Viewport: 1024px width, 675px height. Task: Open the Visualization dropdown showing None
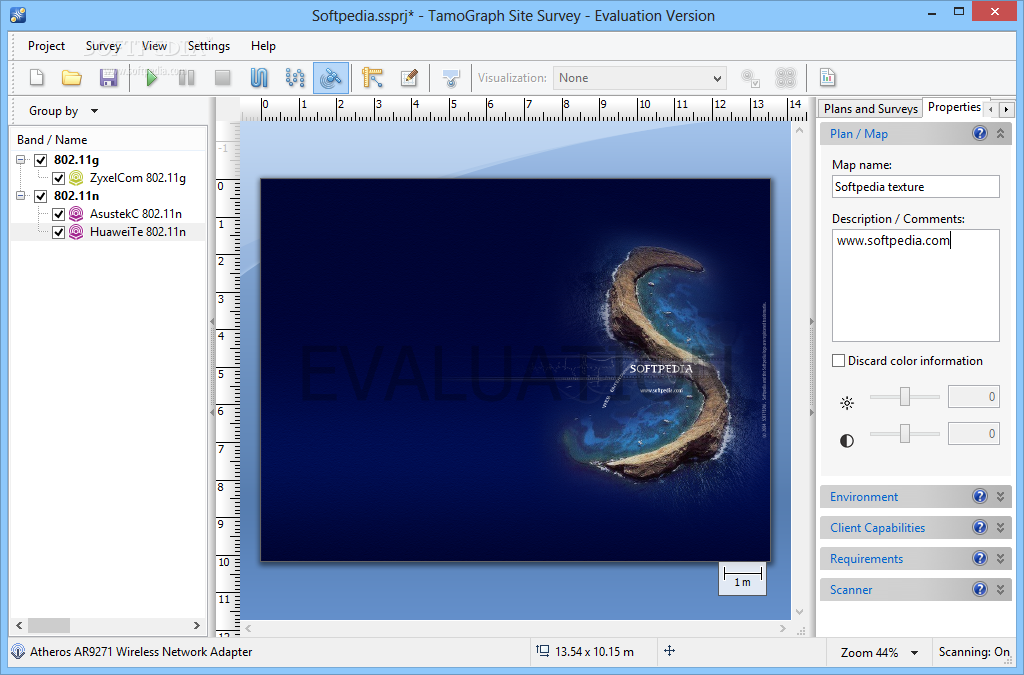[640, 78]
